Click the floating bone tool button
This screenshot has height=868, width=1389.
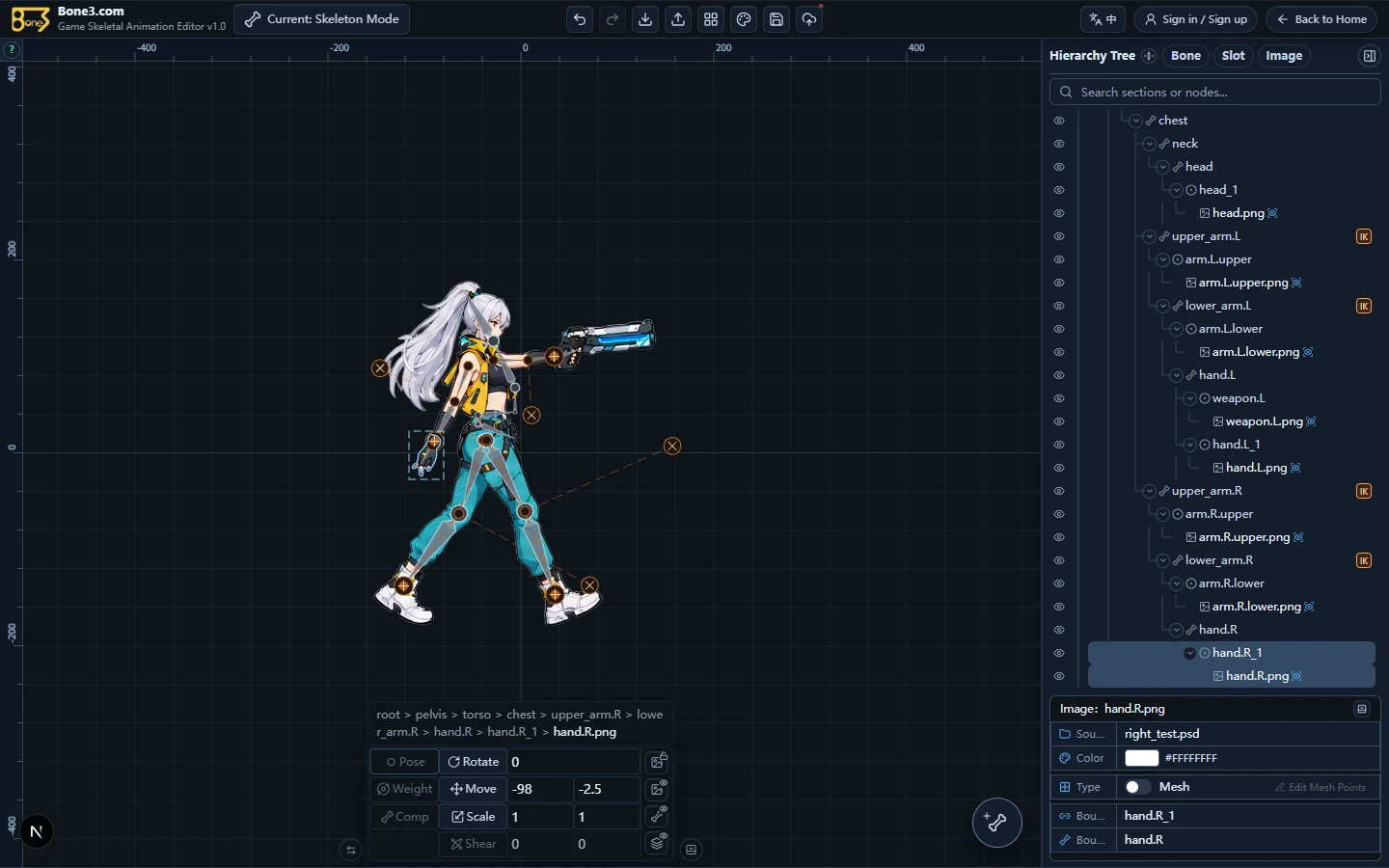coord(996,823)
